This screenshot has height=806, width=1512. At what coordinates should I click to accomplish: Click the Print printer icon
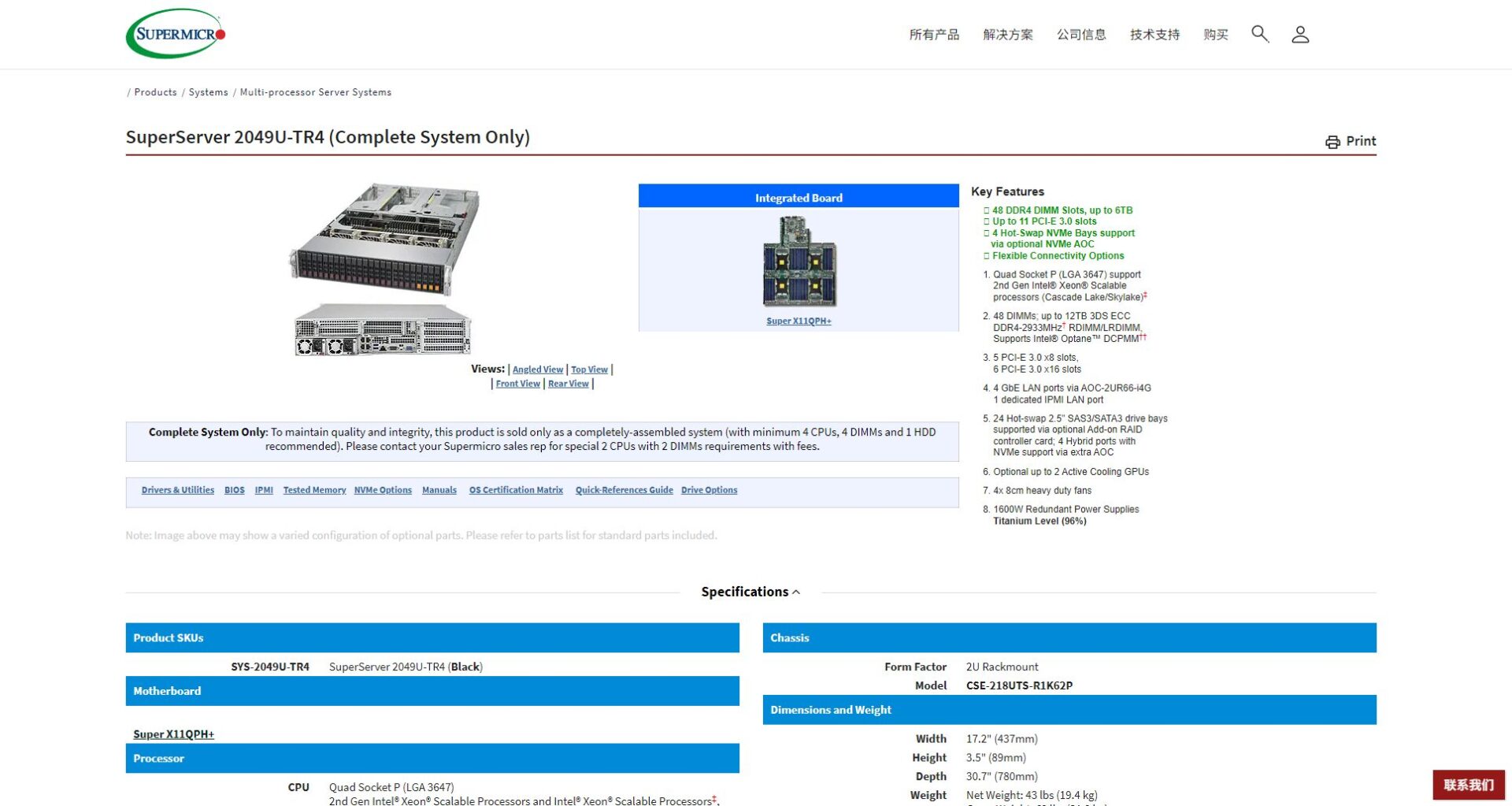[x=1332, y=142]
